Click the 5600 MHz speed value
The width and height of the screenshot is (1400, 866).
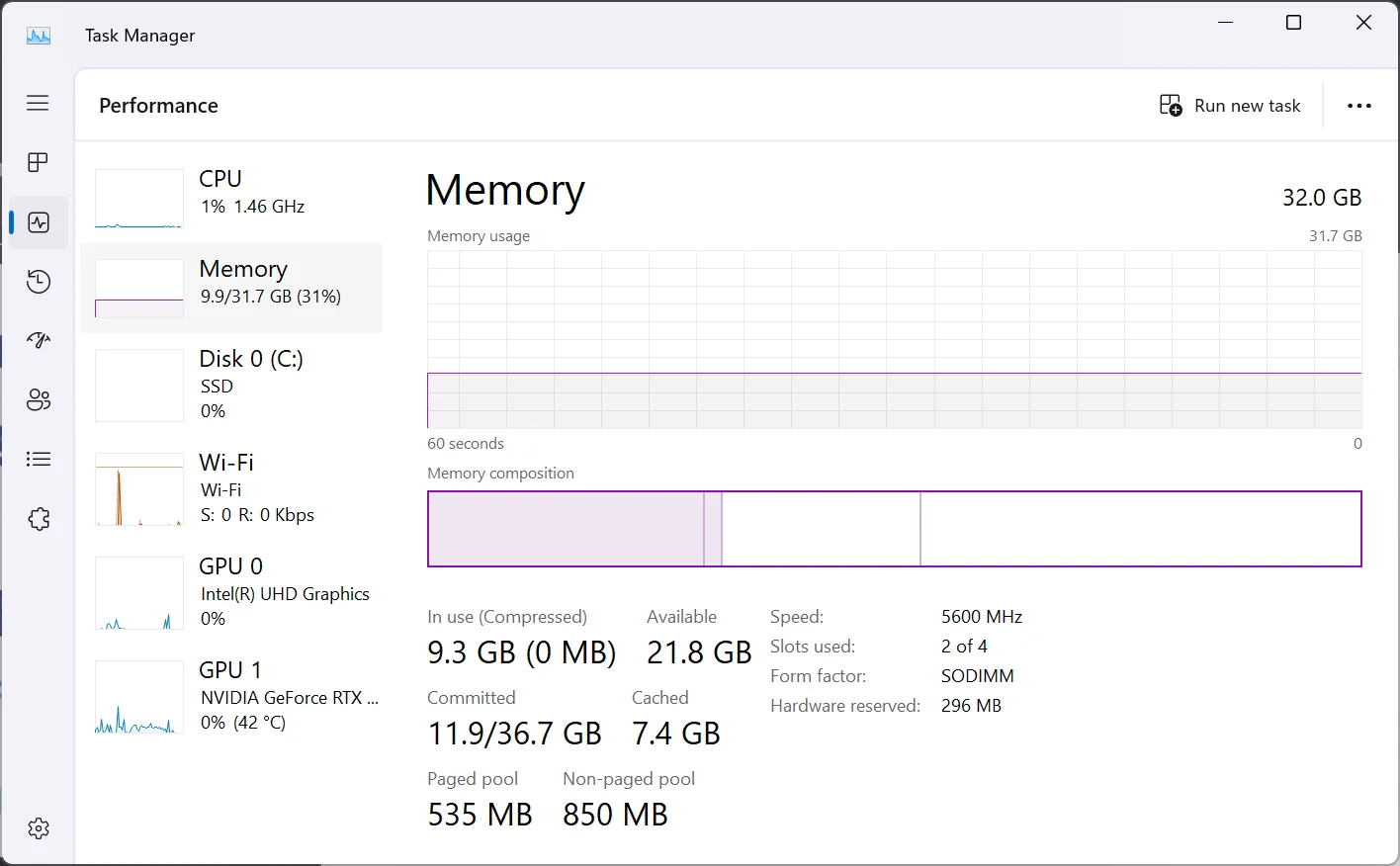point(982,617)
